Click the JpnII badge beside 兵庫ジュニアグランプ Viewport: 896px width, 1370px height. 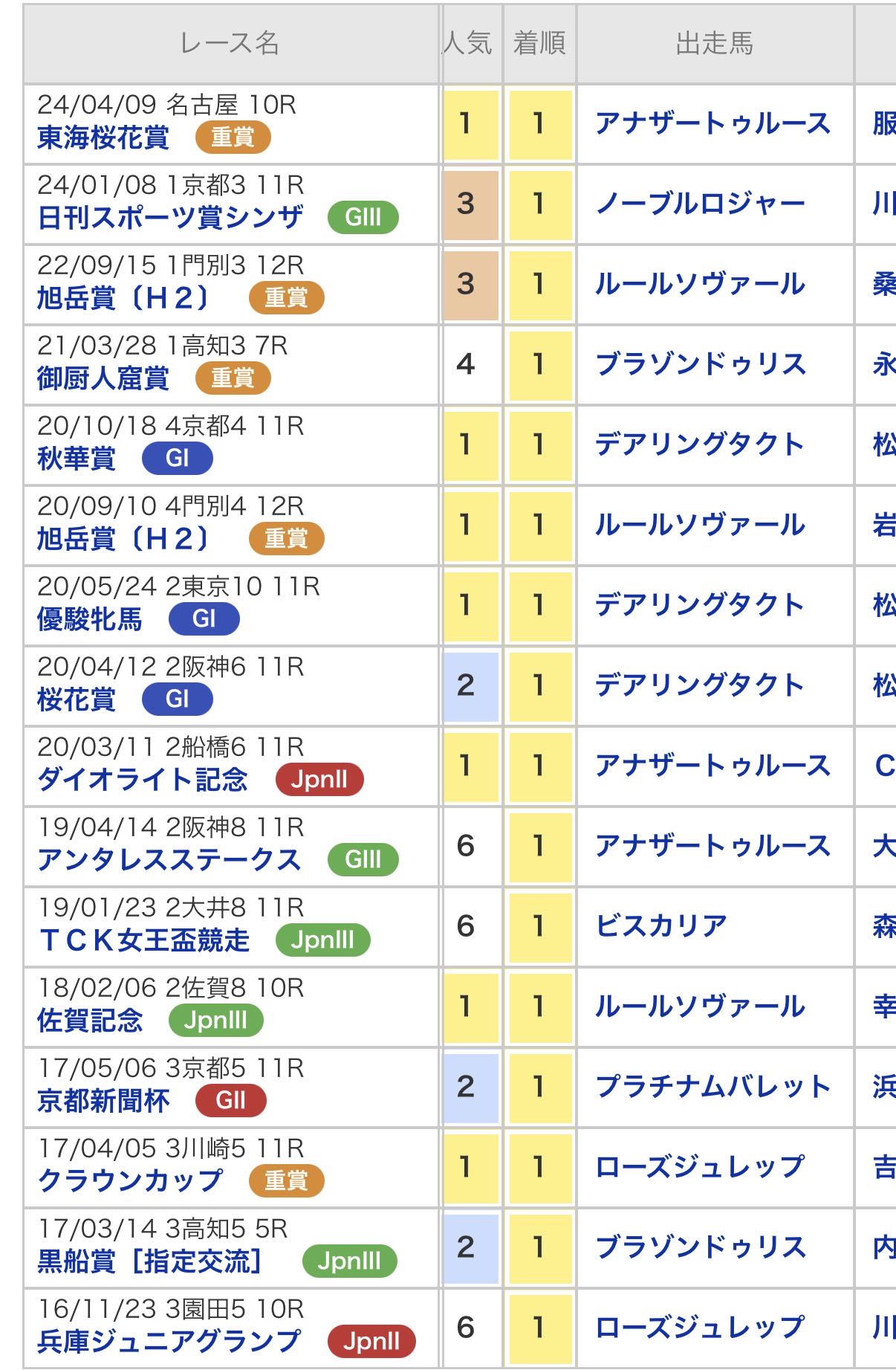[x=371, y=1341]
